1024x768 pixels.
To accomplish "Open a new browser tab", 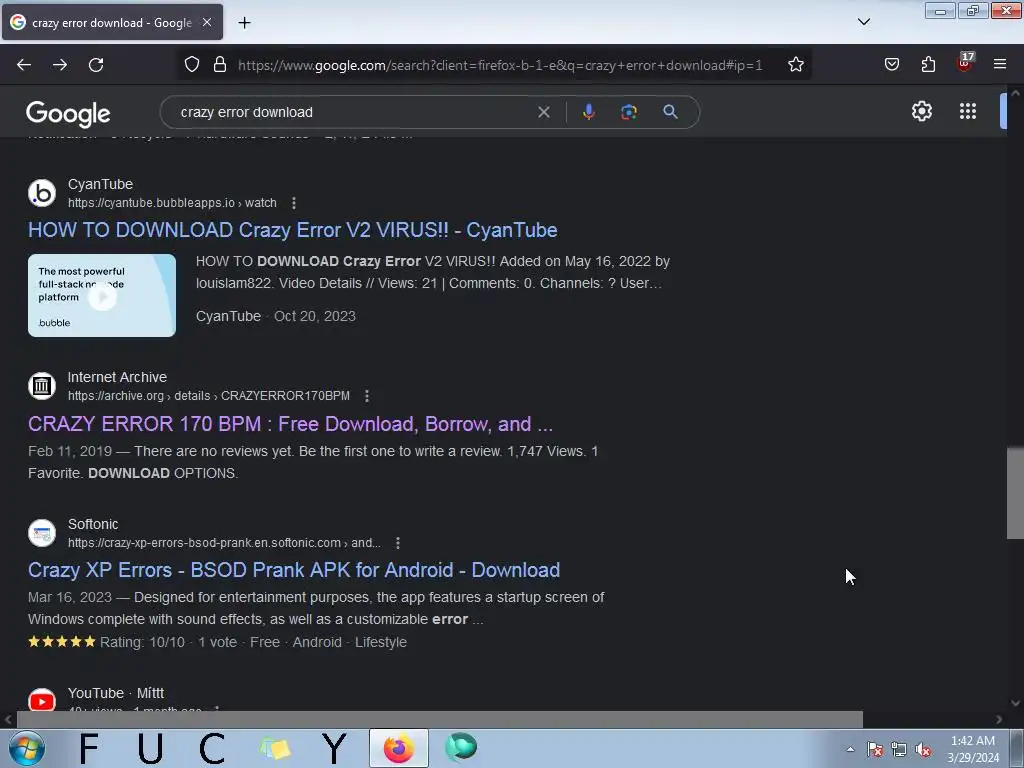I will point(244,23).
